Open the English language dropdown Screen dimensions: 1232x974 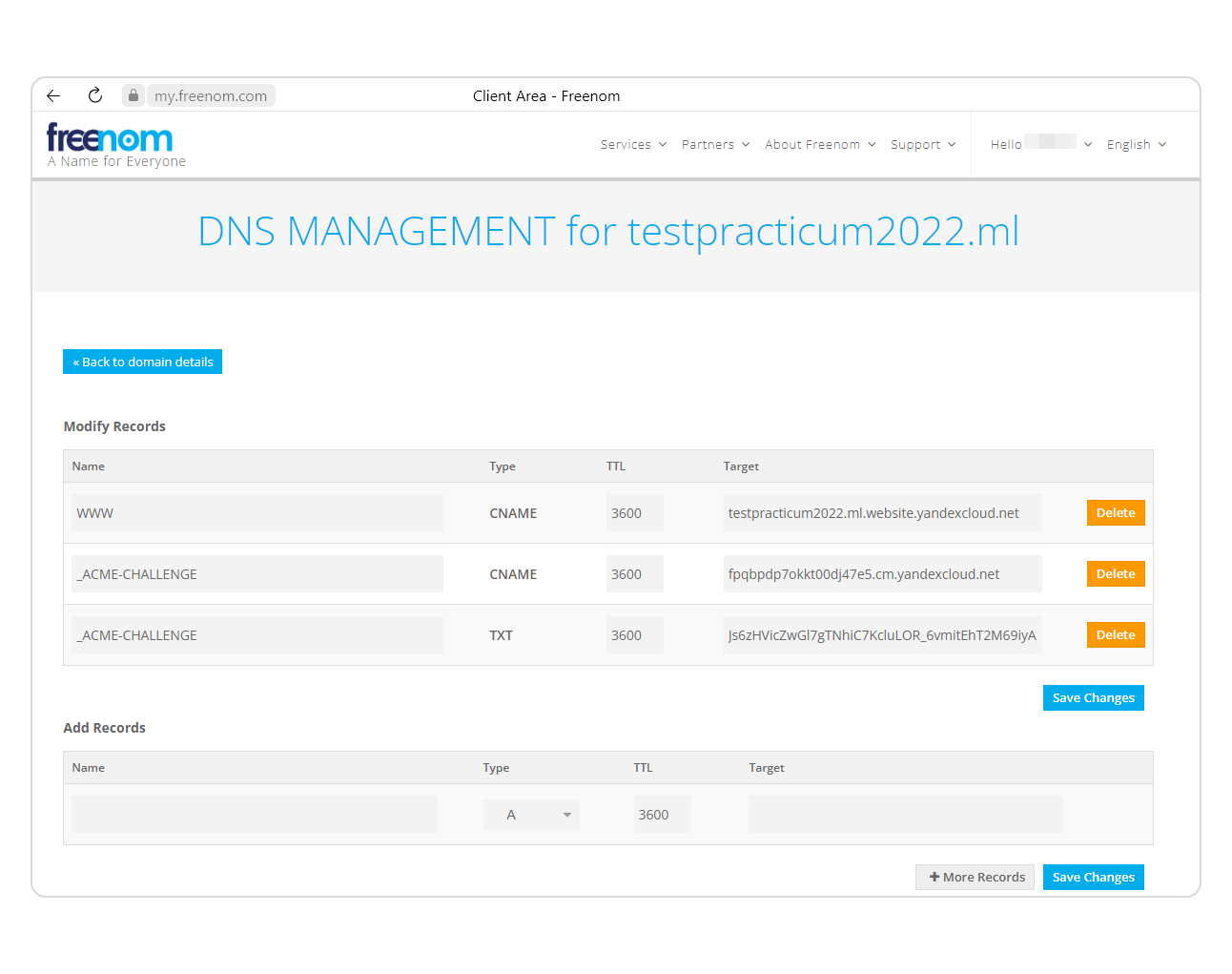tap(1136, 144)
